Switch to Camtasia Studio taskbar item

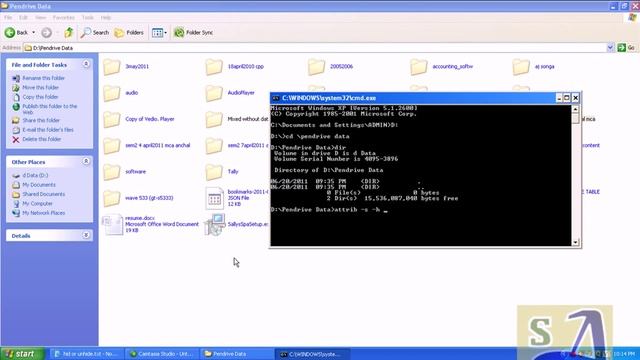pos(162,354)
